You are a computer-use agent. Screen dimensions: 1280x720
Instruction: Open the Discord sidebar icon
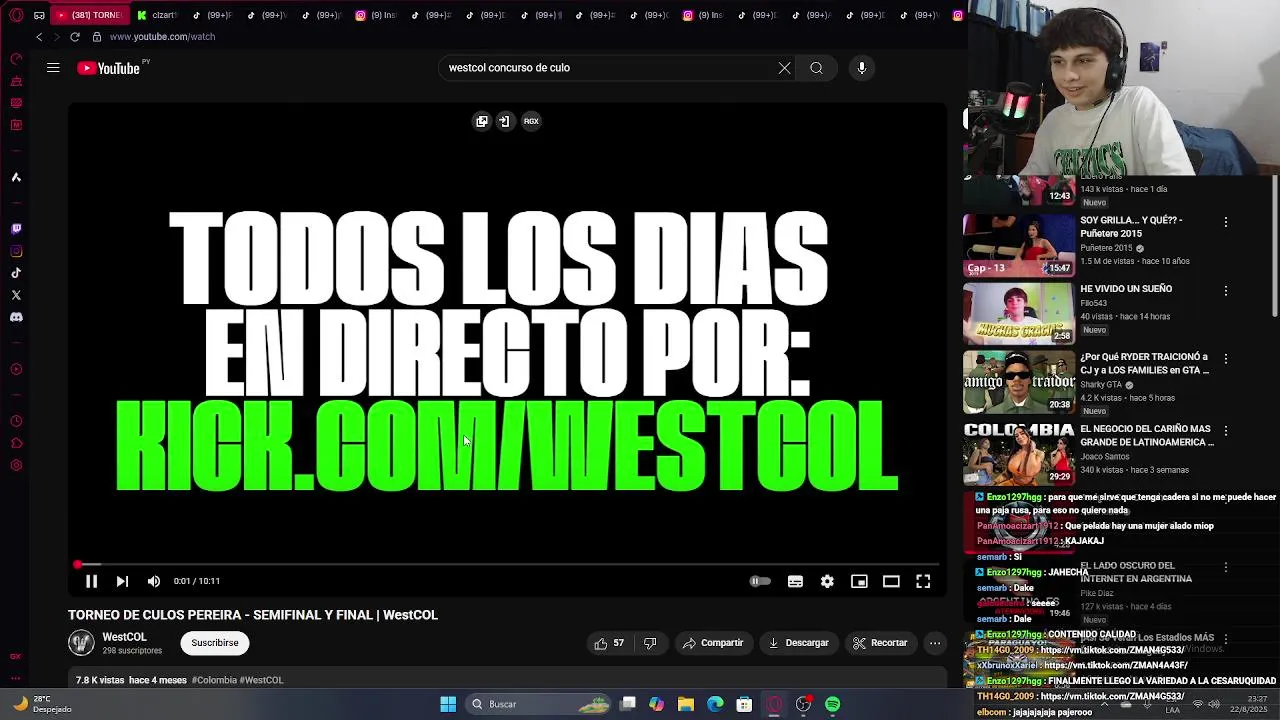[x=16, y=317]
